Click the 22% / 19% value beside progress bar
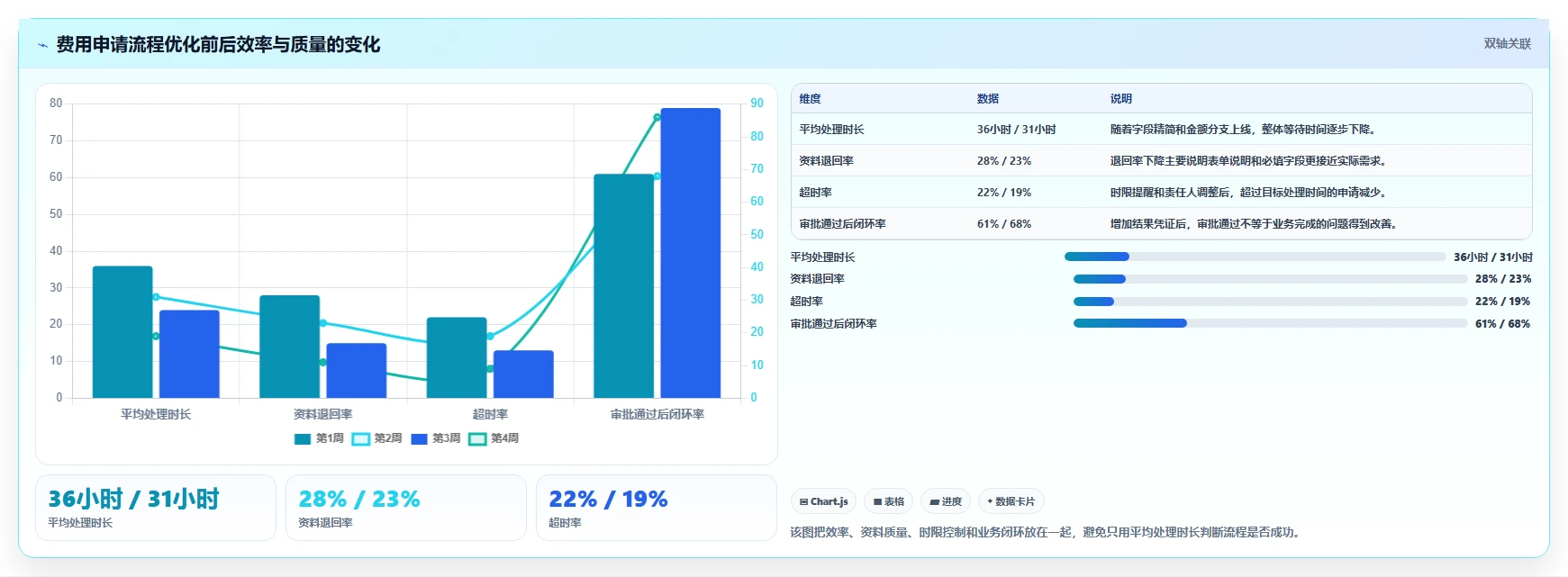This screenshot has height=577, width=1568. click(x=1502, y=302)
